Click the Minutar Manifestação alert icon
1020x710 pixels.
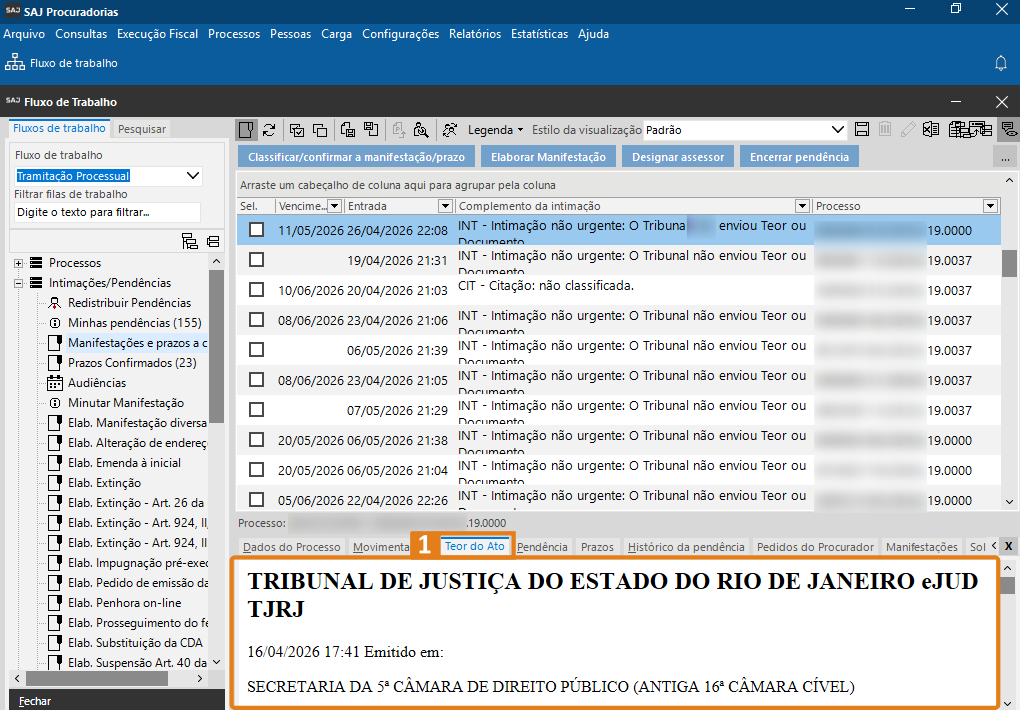point(55,403)
